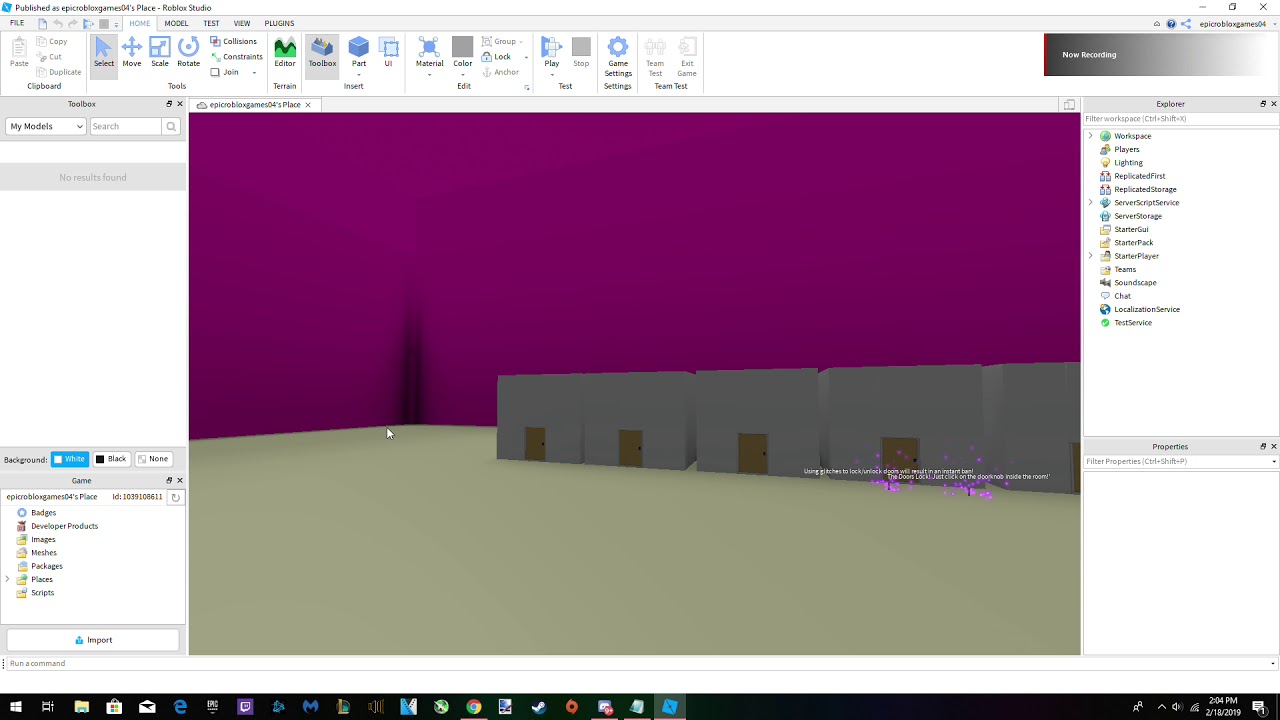Check the Join checkbox
This screenshot has height=720, width=1280.
tap(215, 72)
